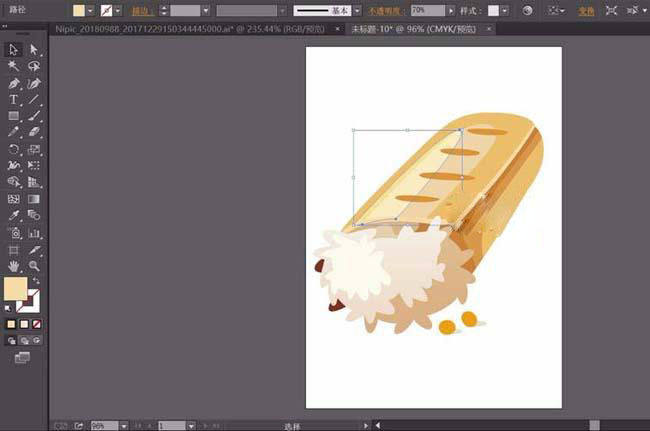Select the Curvature tool
Image resolution: width=650 pixels, height=431 pixels.
(x=34, y=83)
